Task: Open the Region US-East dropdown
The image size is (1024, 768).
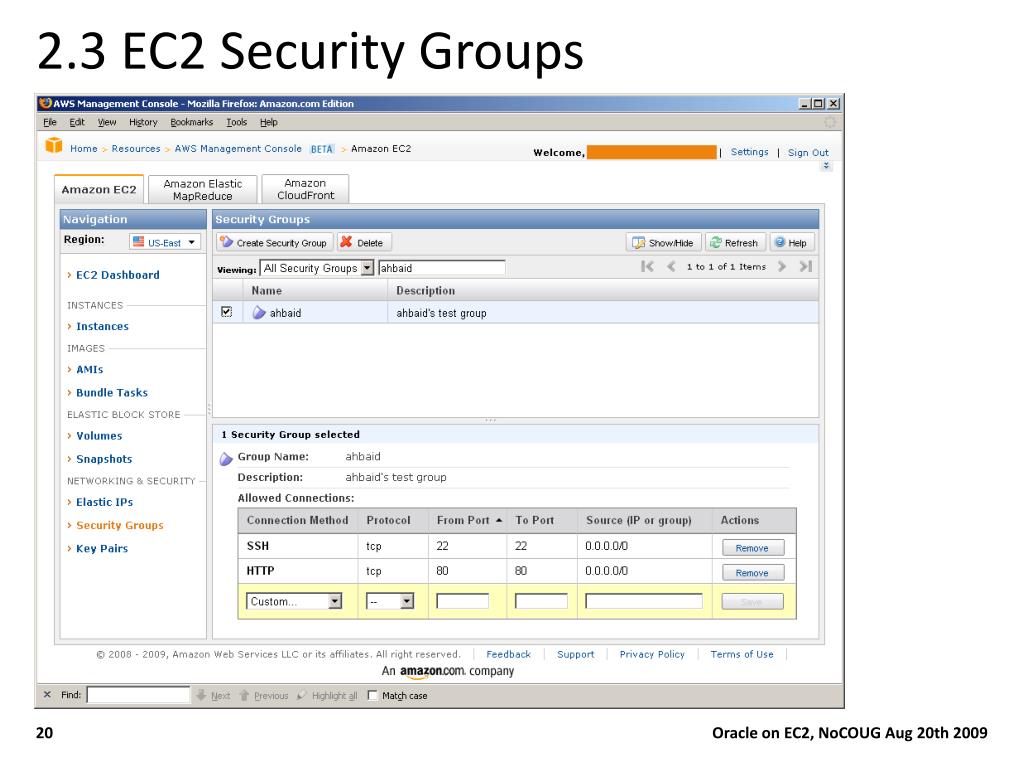Action: pyautogui.click(x=165, y=242)
